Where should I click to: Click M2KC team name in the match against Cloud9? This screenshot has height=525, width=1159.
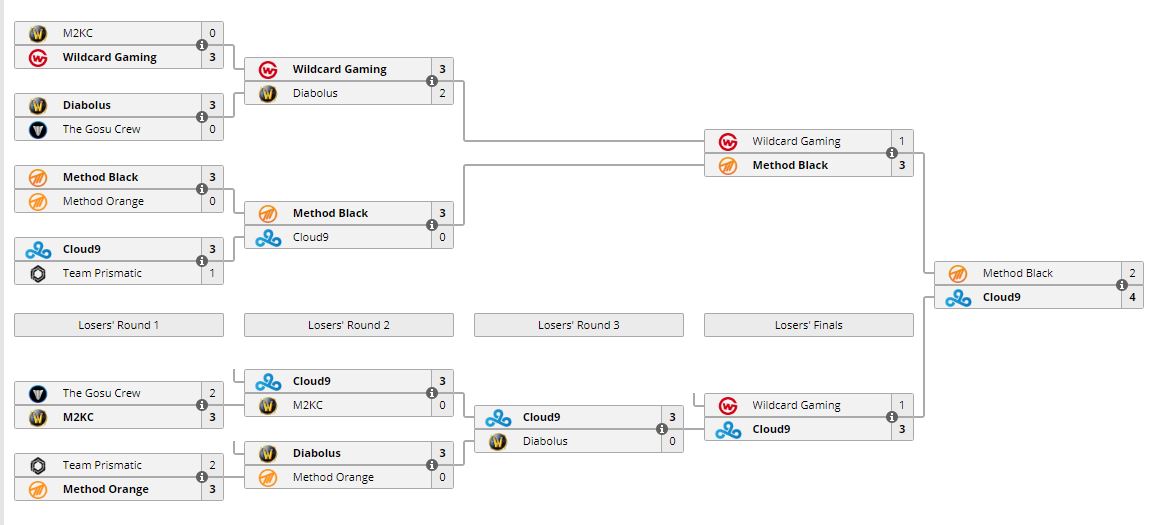[309, 405]
